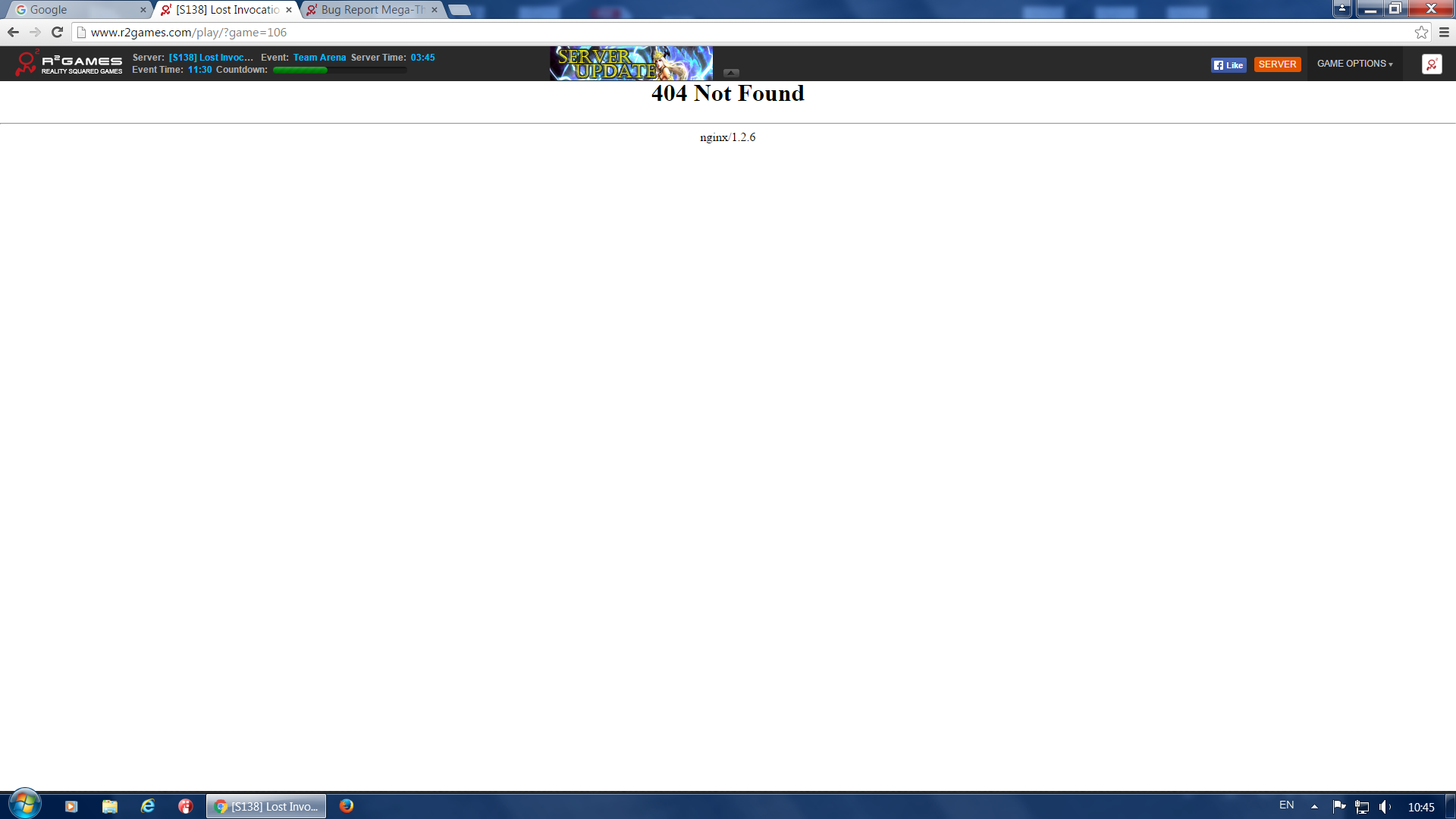Open the Chrome menu (hamburger icon)
The image size is (1456, 819).
coord(1444,33)
